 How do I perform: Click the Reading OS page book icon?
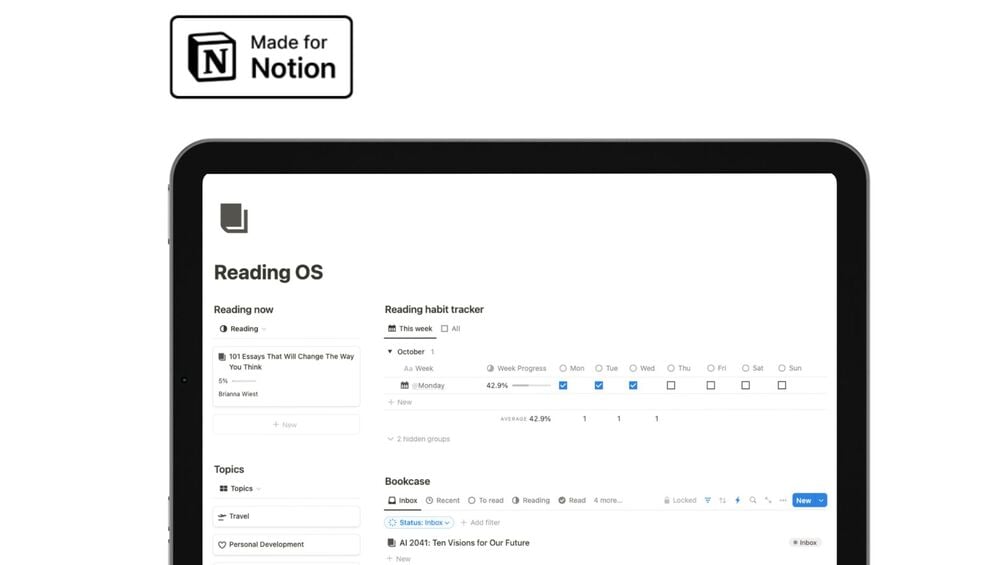[x=234, y=218]
